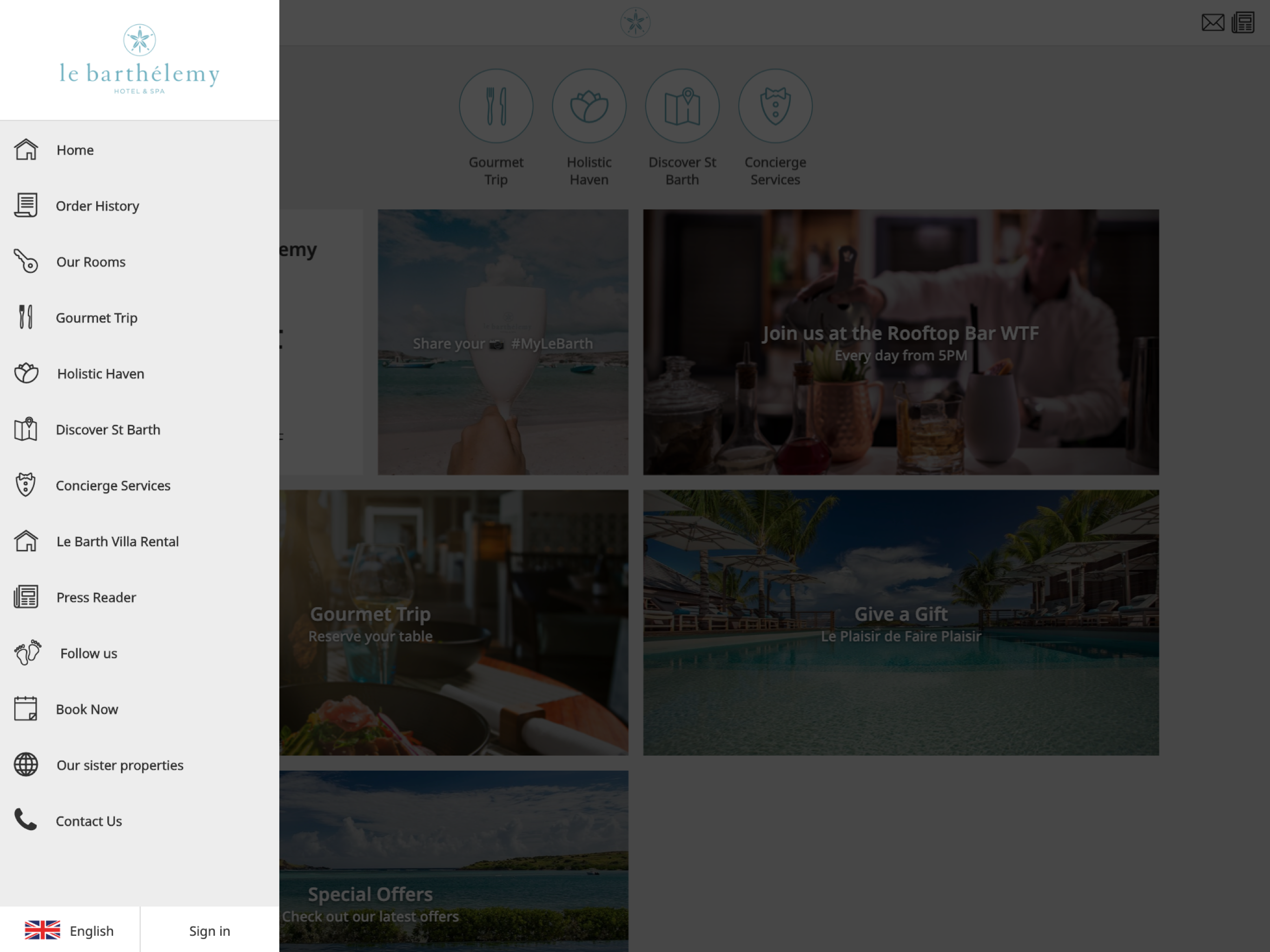Image resolution: width=1270 pixels, height=952 pixels.
Task: Click the Our sister properties globe icon
Action: [26, 765]
